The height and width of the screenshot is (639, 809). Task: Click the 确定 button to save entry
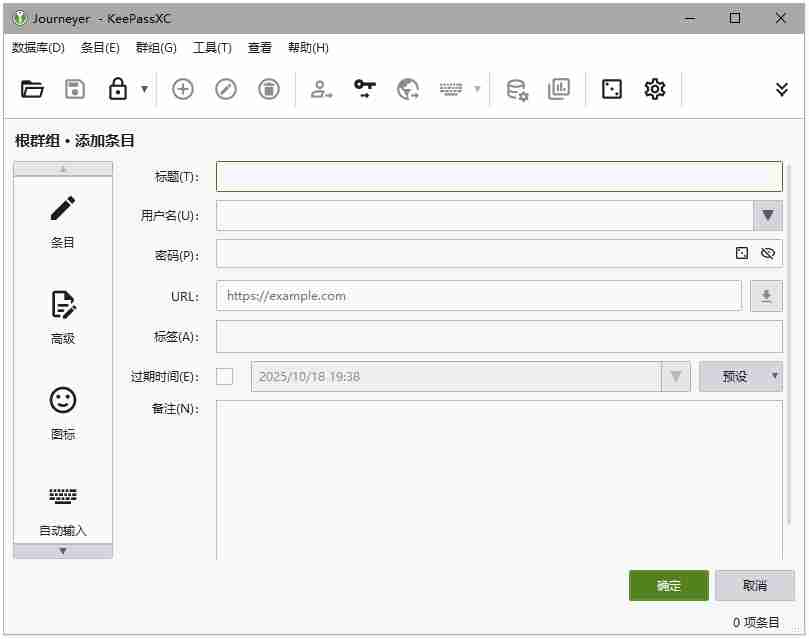click(668, 585)
